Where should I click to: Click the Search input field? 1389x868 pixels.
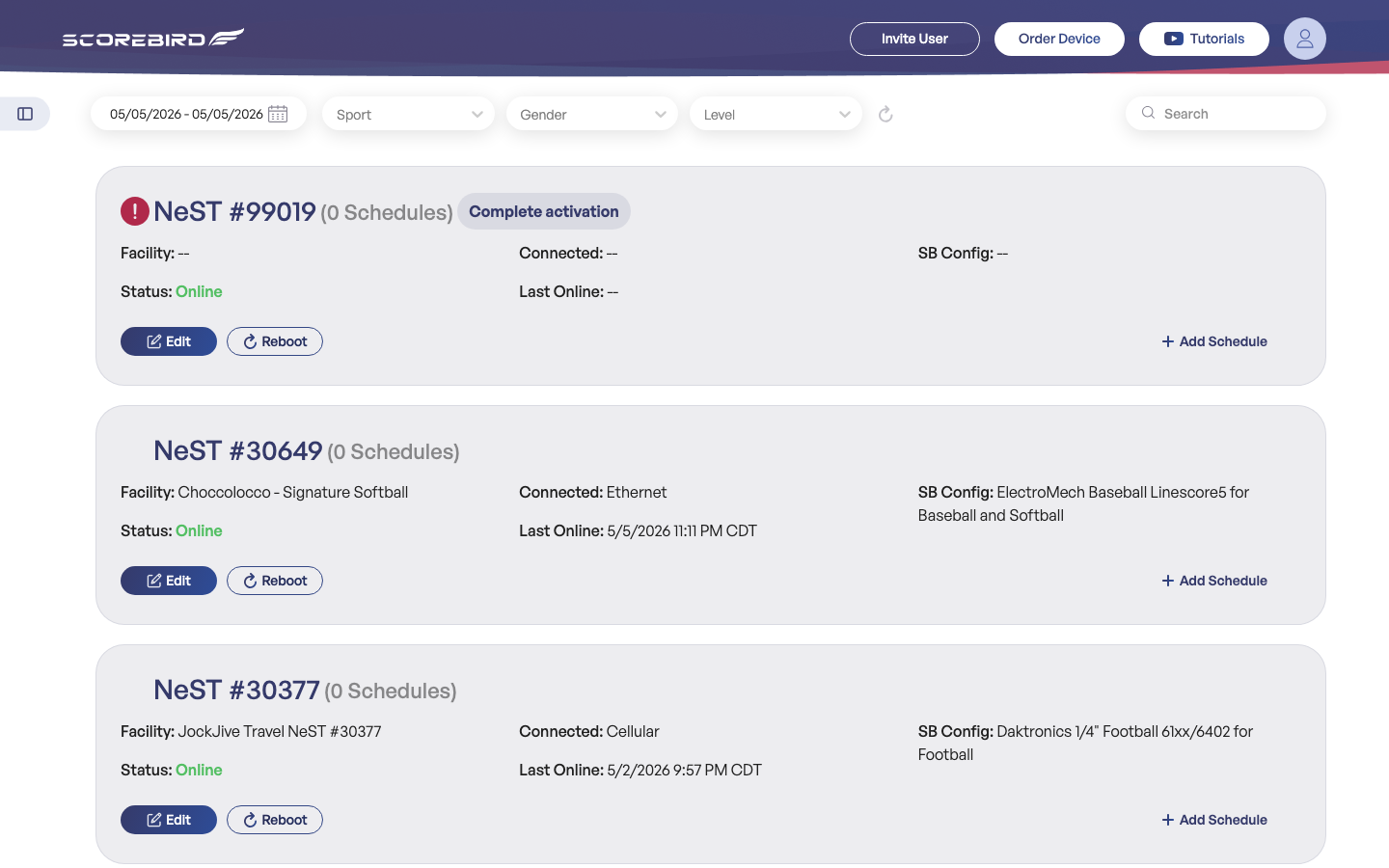[x=1226, y=113]
